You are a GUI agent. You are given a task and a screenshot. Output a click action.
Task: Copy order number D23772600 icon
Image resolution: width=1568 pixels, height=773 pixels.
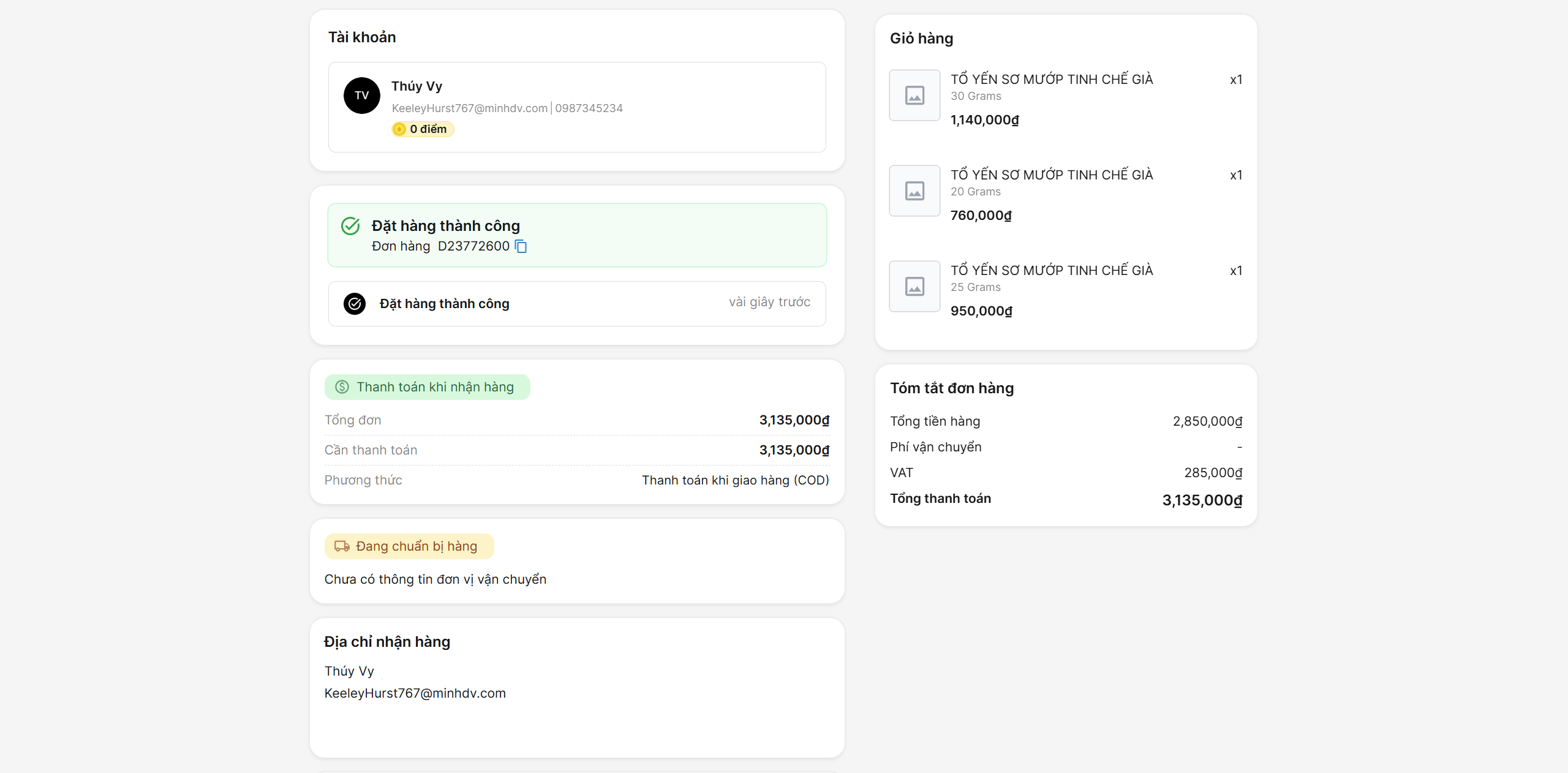click(x=521, y=246)
